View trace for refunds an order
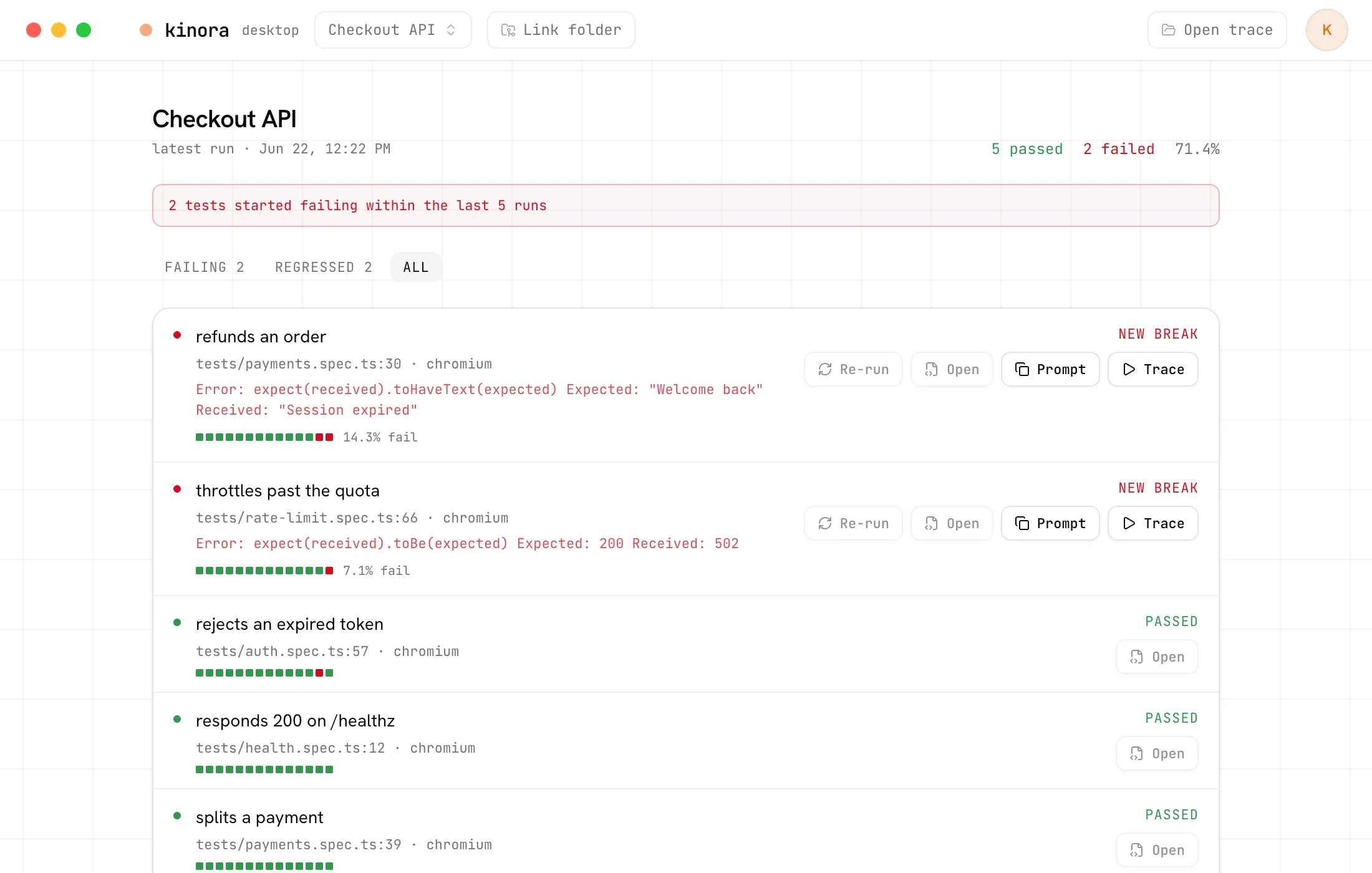 click(x=1153, y=369)
